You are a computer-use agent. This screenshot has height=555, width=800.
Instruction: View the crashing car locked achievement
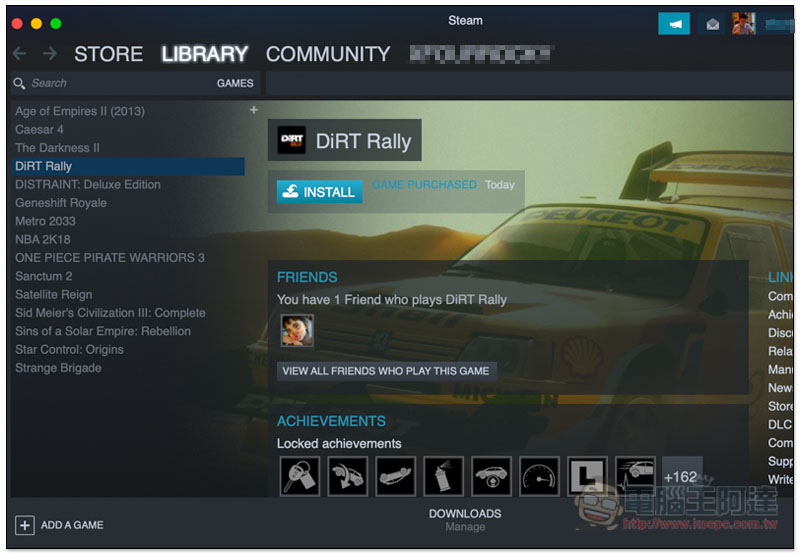(x=348, y=476)
